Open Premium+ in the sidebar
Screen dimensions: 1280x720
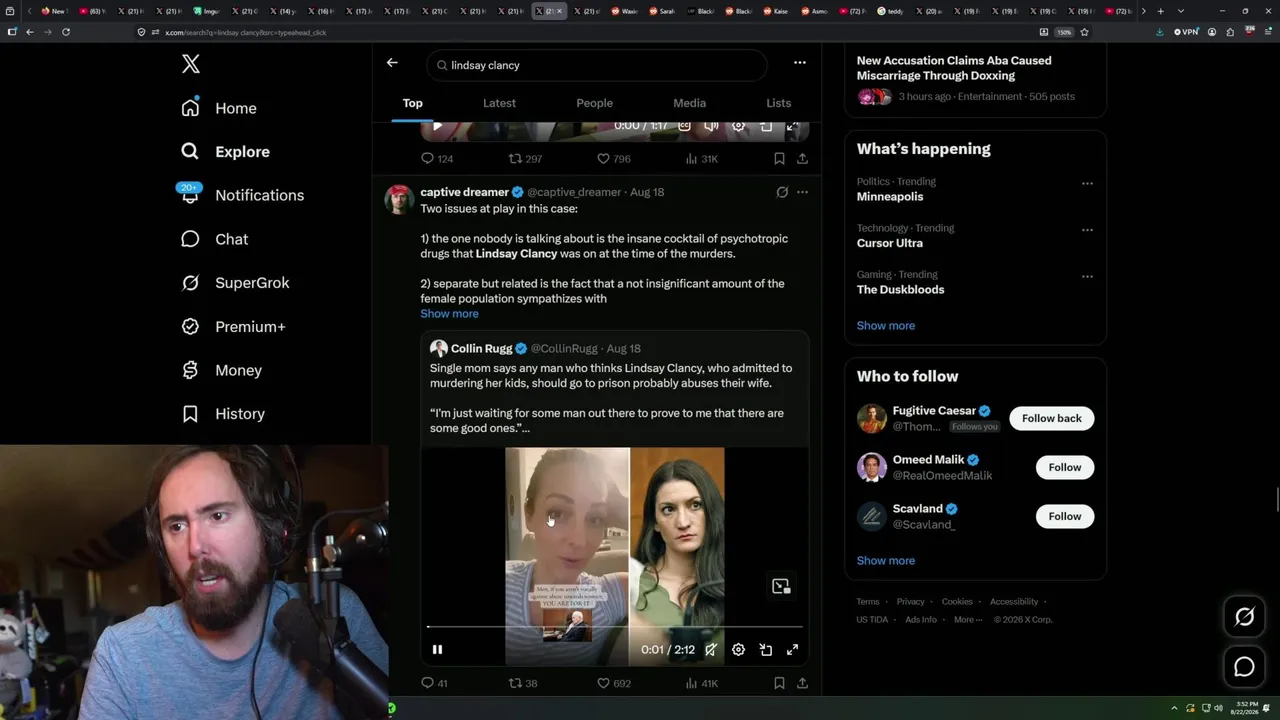coord(233,326)
